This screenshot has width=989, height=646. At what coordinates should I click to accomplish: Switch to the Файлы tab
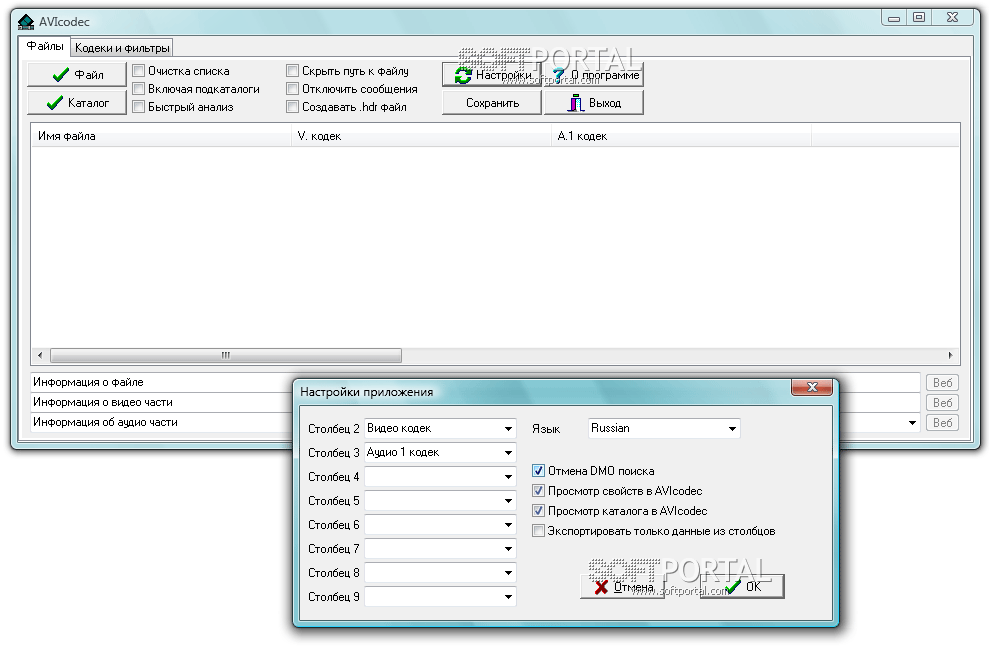coord(45,47)
